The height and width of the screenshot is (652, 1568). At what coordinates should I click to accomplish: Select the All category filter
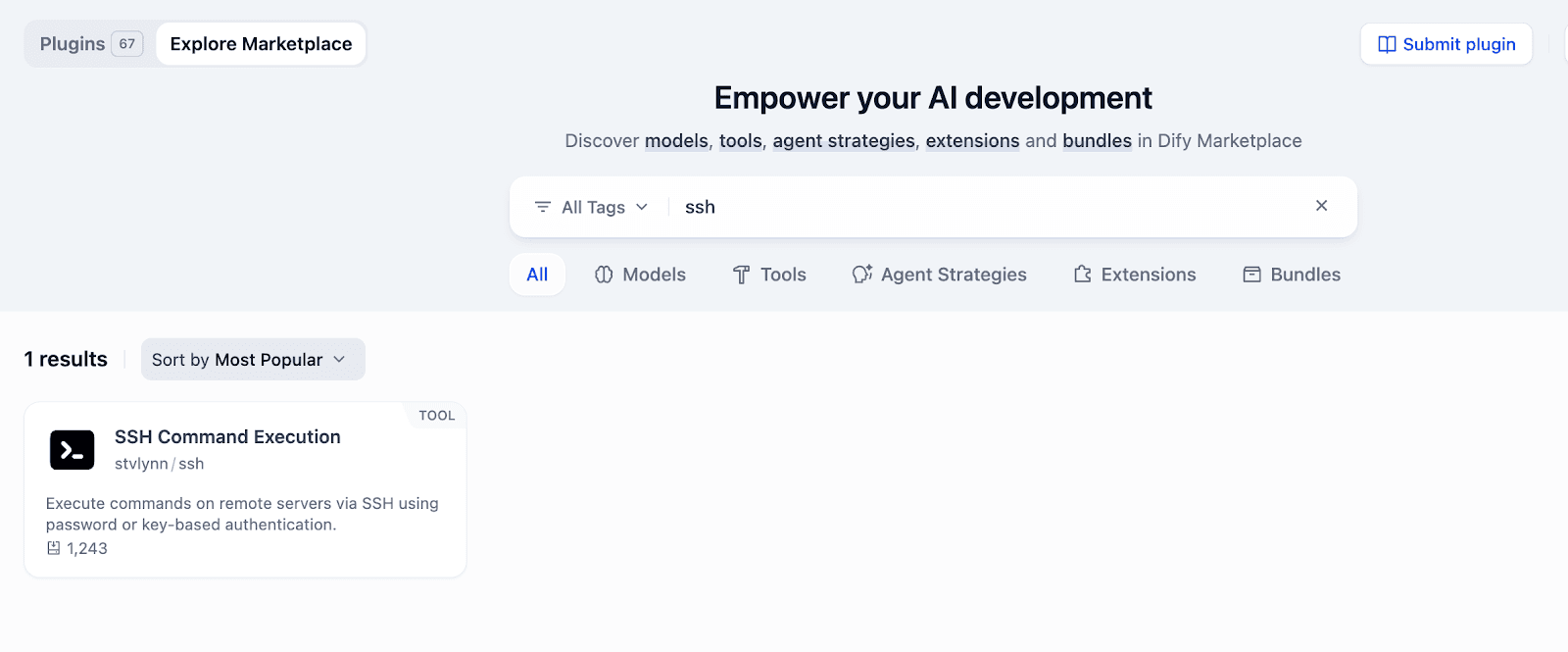(537, 275)
